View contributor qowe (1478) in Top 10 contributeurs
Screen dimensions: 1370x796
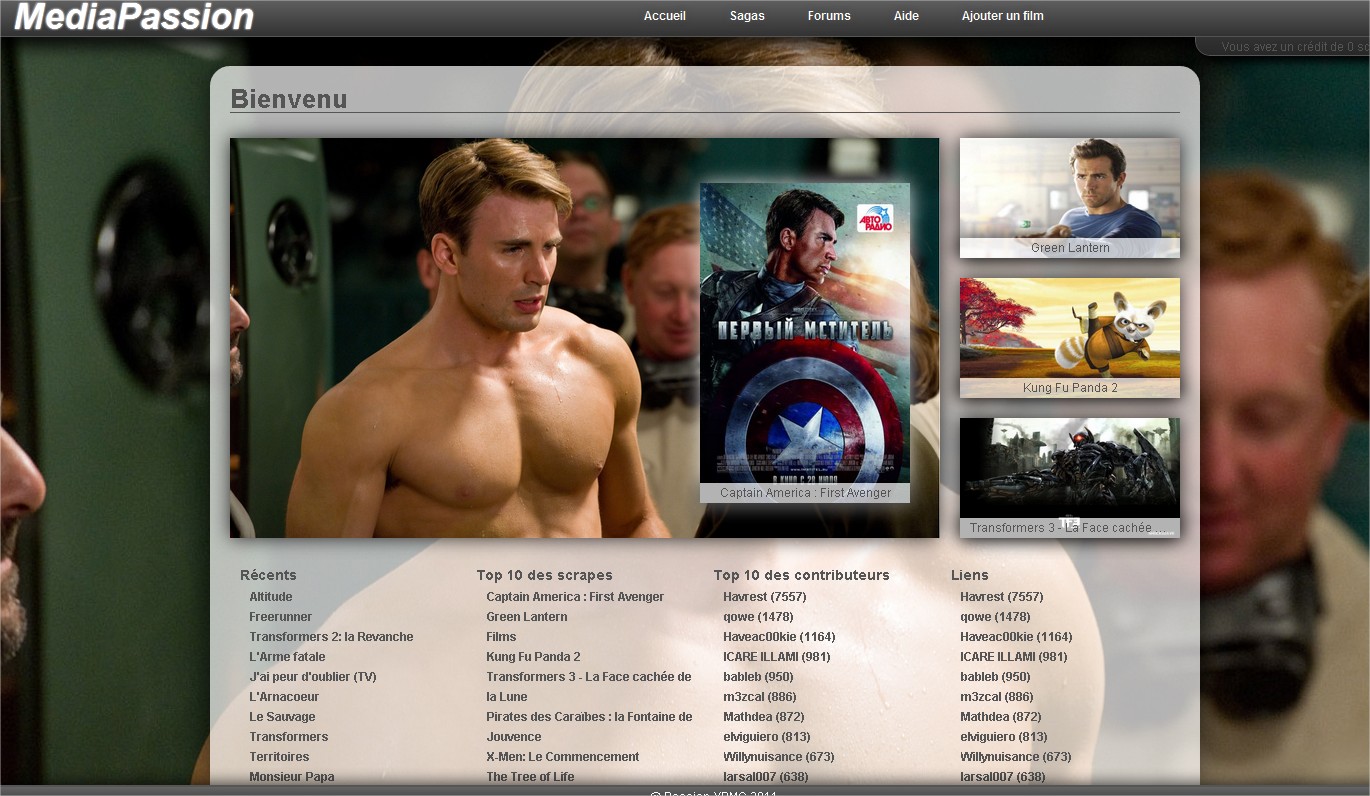pos(758,617)
